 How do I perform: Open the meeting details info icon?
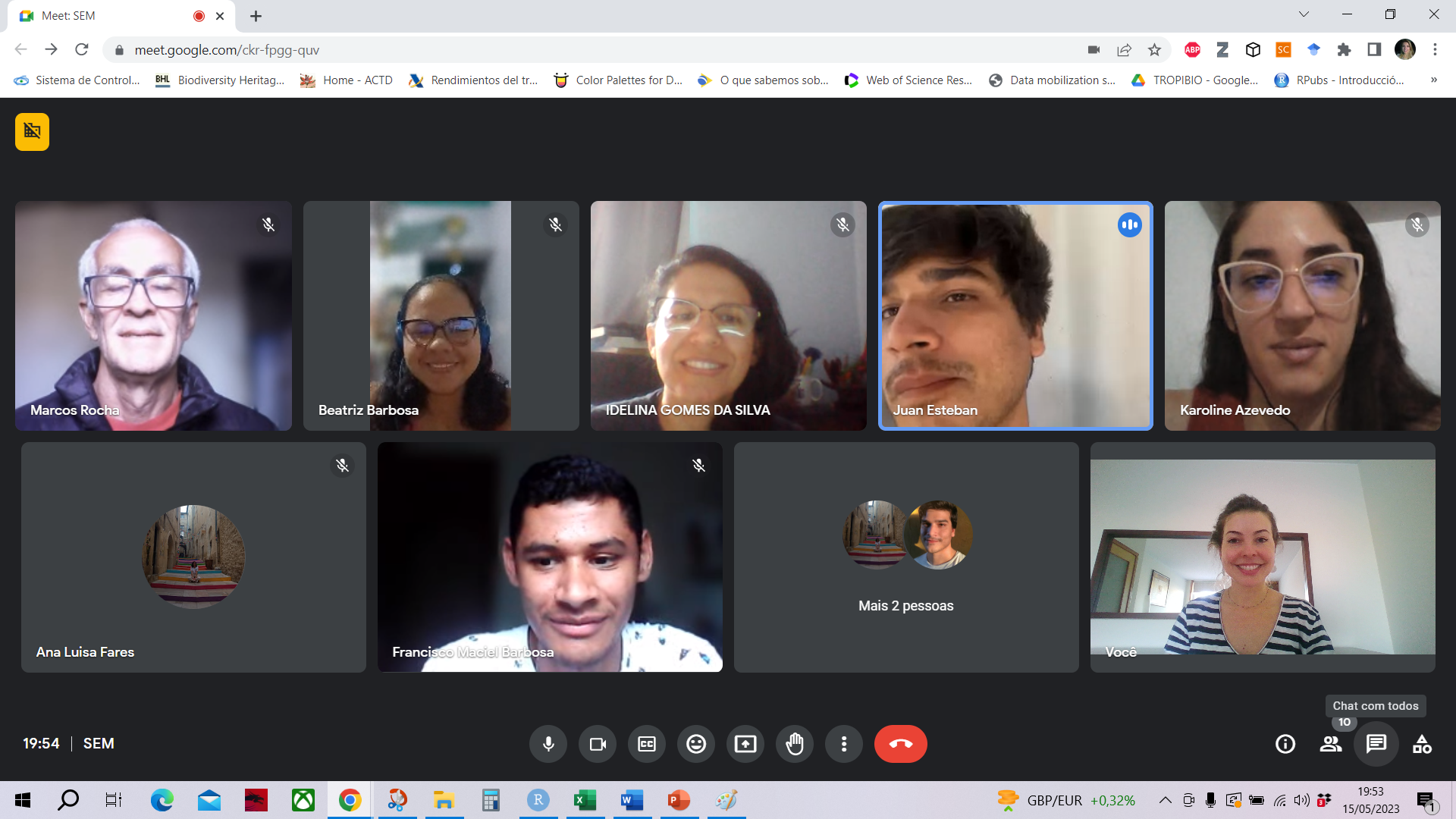(x=1285, y=744)
